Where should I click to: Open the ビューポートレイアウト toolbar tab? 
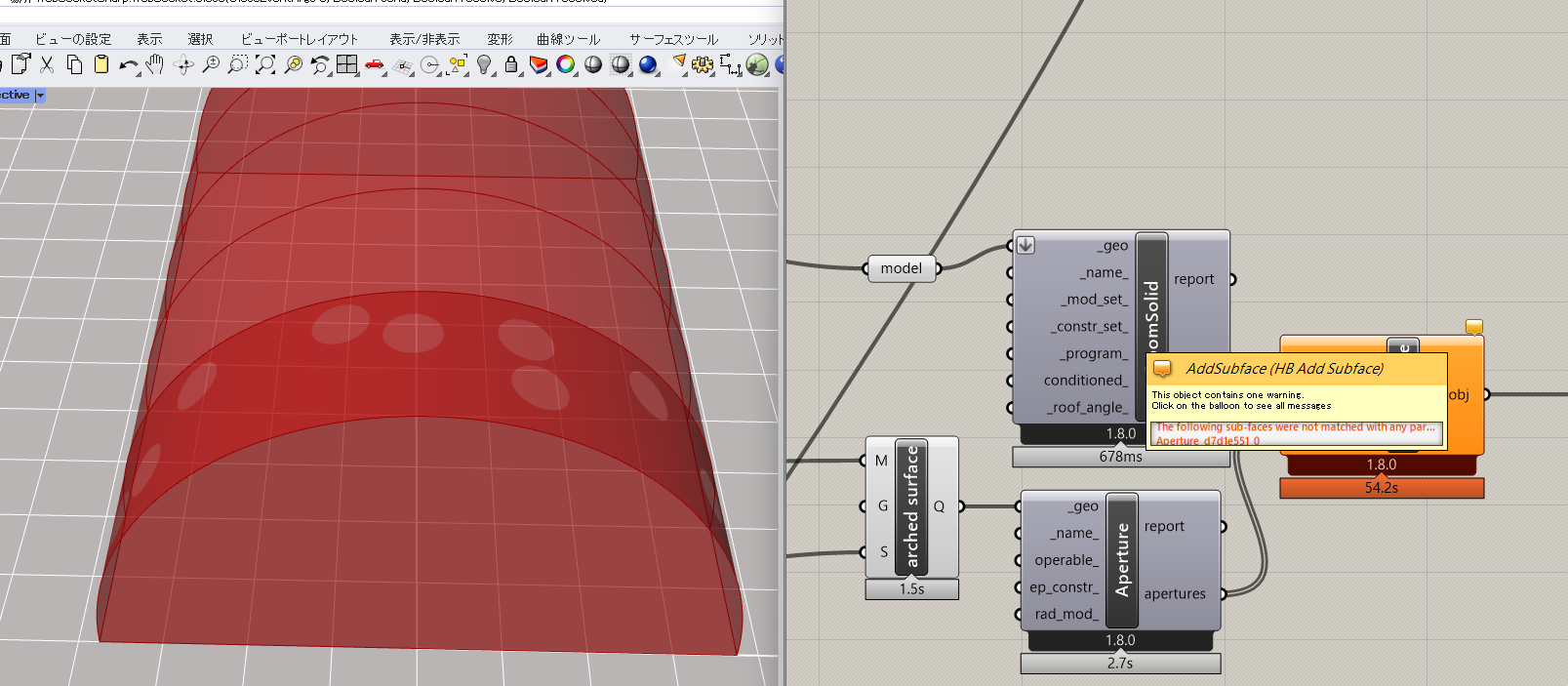300,39
